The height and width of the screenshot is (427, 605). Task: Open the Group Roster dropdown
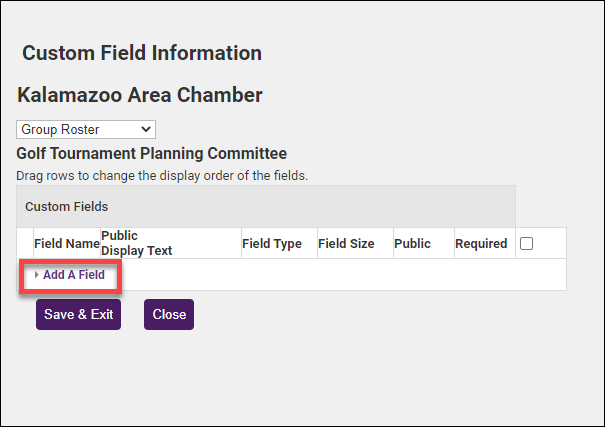tap(85, 129)
